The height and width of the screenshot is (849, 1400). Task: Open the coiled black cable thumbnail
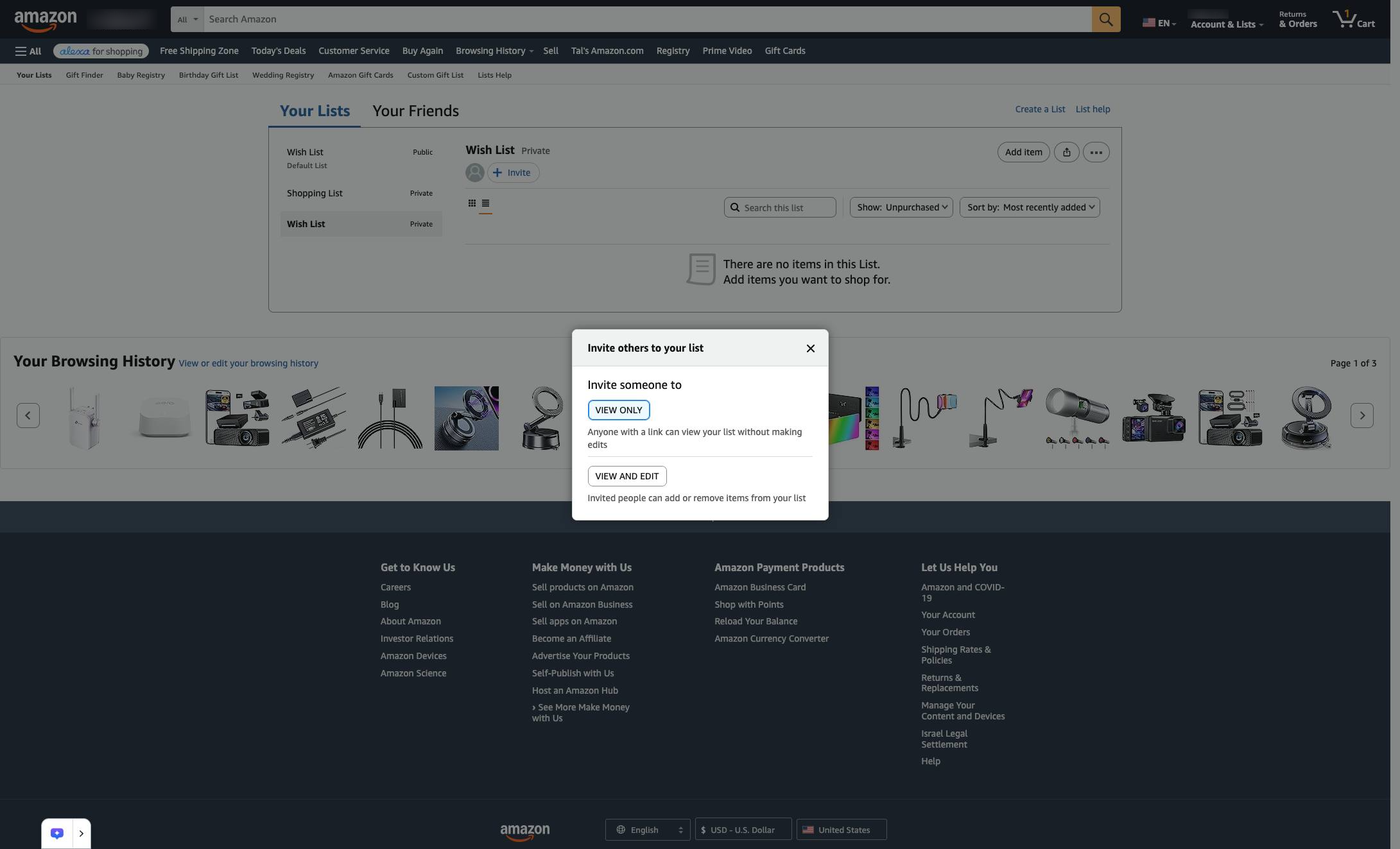[390, 418]
